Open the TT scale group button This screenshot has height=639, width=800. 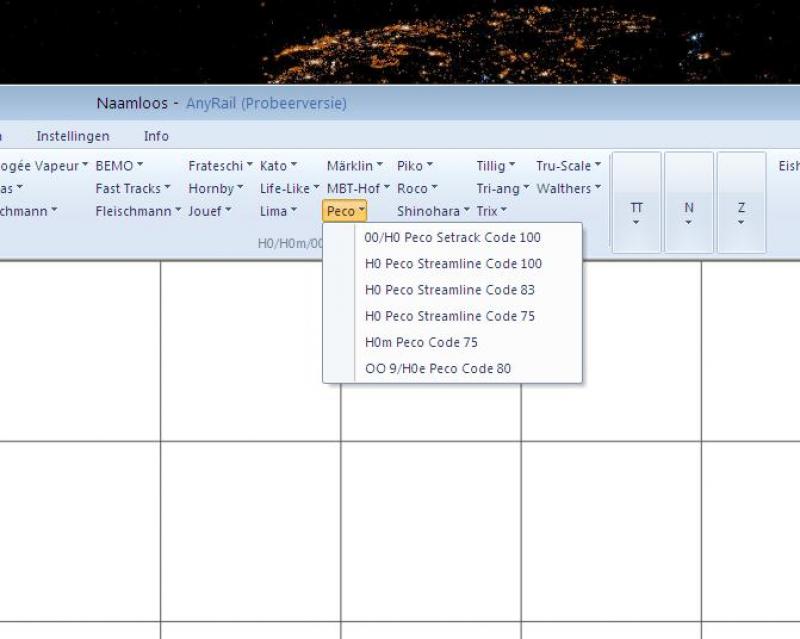point(636,202)
